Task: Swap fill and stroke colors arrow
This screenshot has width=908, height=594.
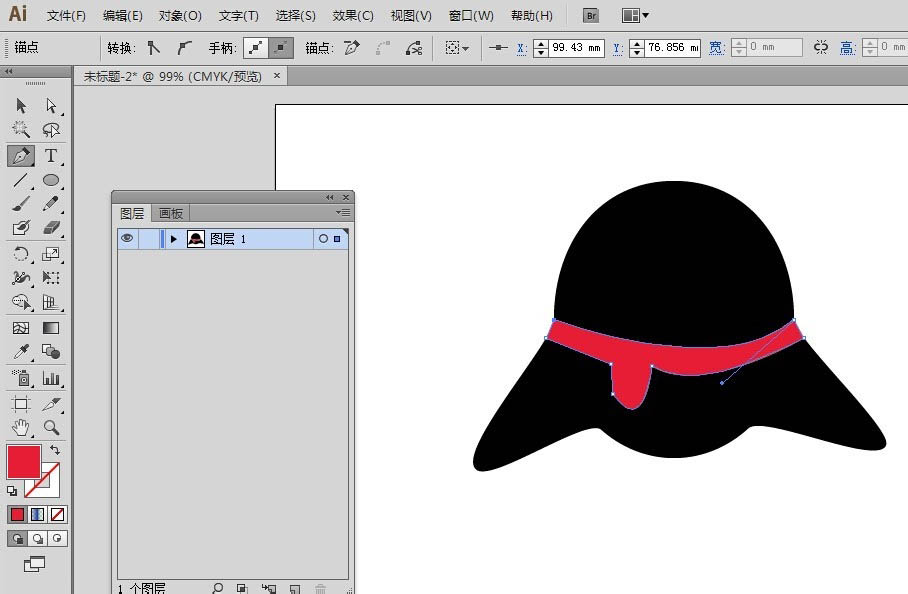Action: [x=54, y=451]
